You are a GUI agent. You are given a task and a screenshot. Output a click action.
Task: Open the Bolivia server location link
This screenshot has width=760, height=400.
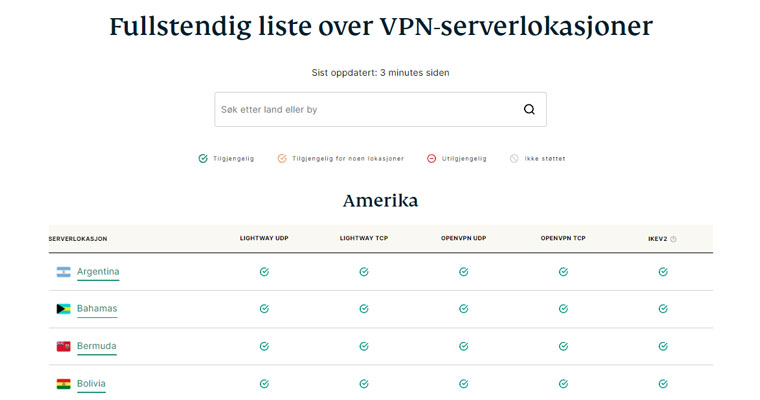click(91, 384)
